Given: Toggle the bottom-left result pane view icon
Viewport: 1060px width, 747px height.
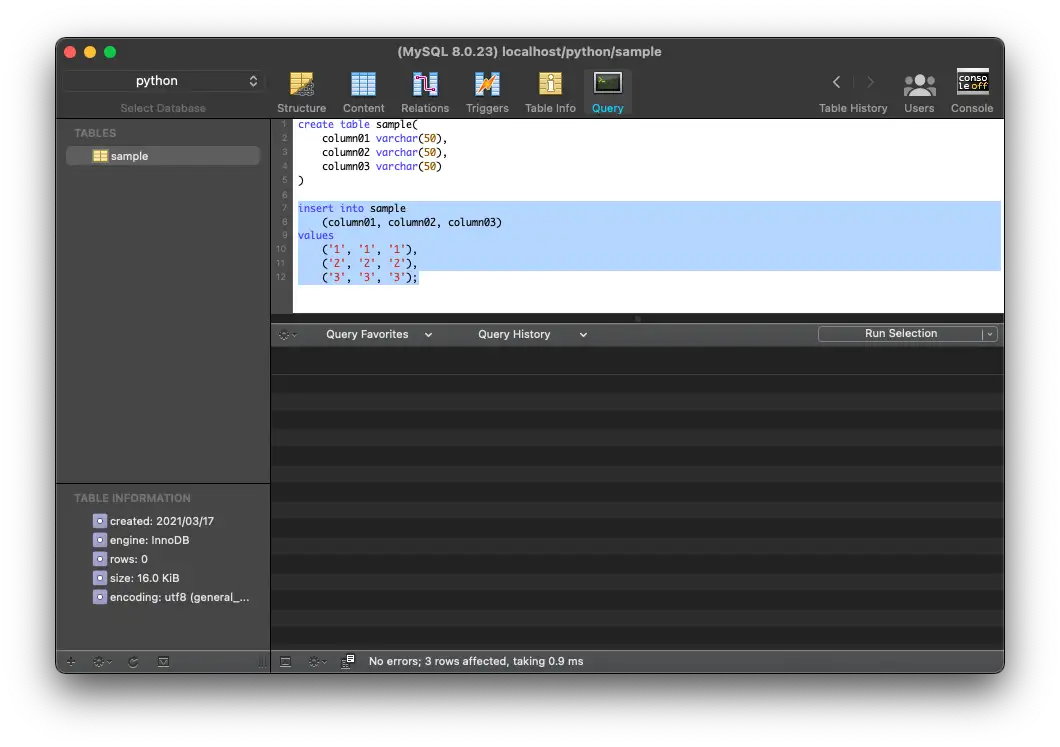Looking at the screenshot, I should (x=285, y=662).
